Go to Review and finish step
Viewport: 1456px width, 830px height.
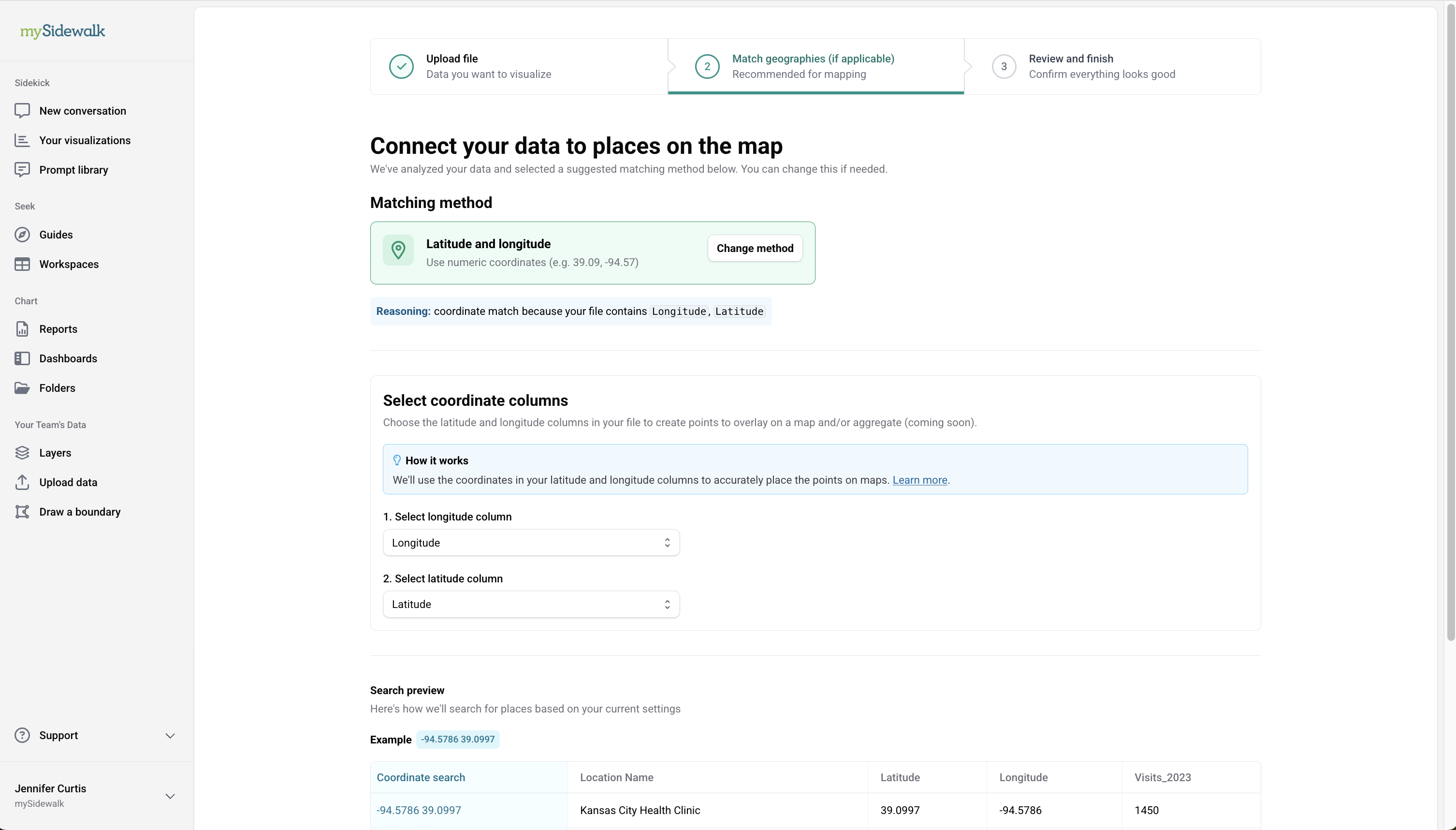[x=1101, y=66]
